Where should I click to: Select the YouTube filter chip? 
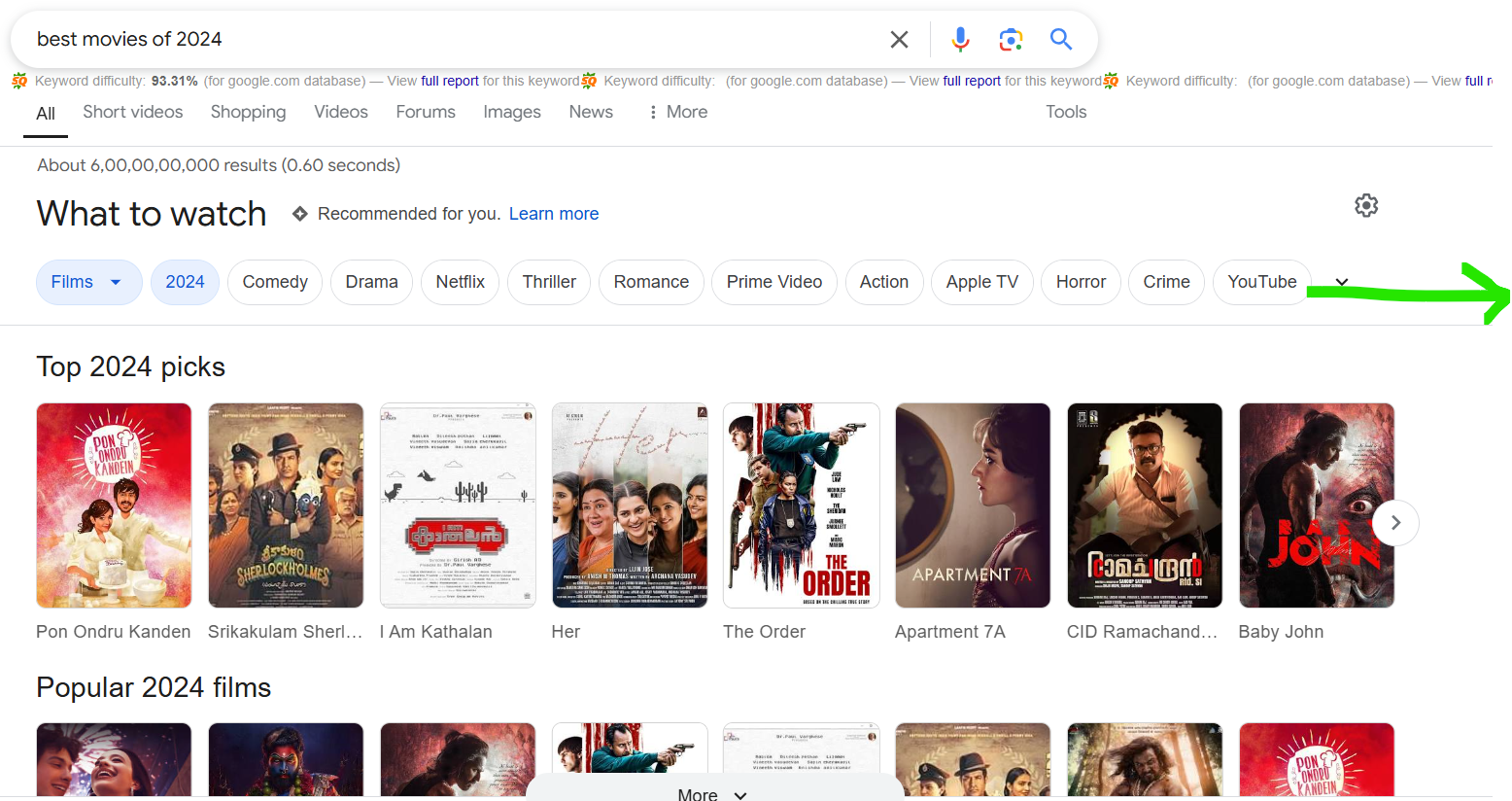[1262, 282]
